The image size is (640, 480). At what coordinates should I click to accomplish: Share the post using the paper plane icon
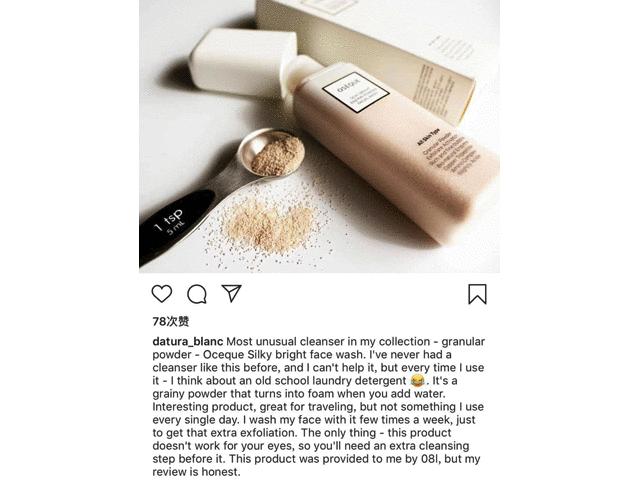[x=231, y=293]
